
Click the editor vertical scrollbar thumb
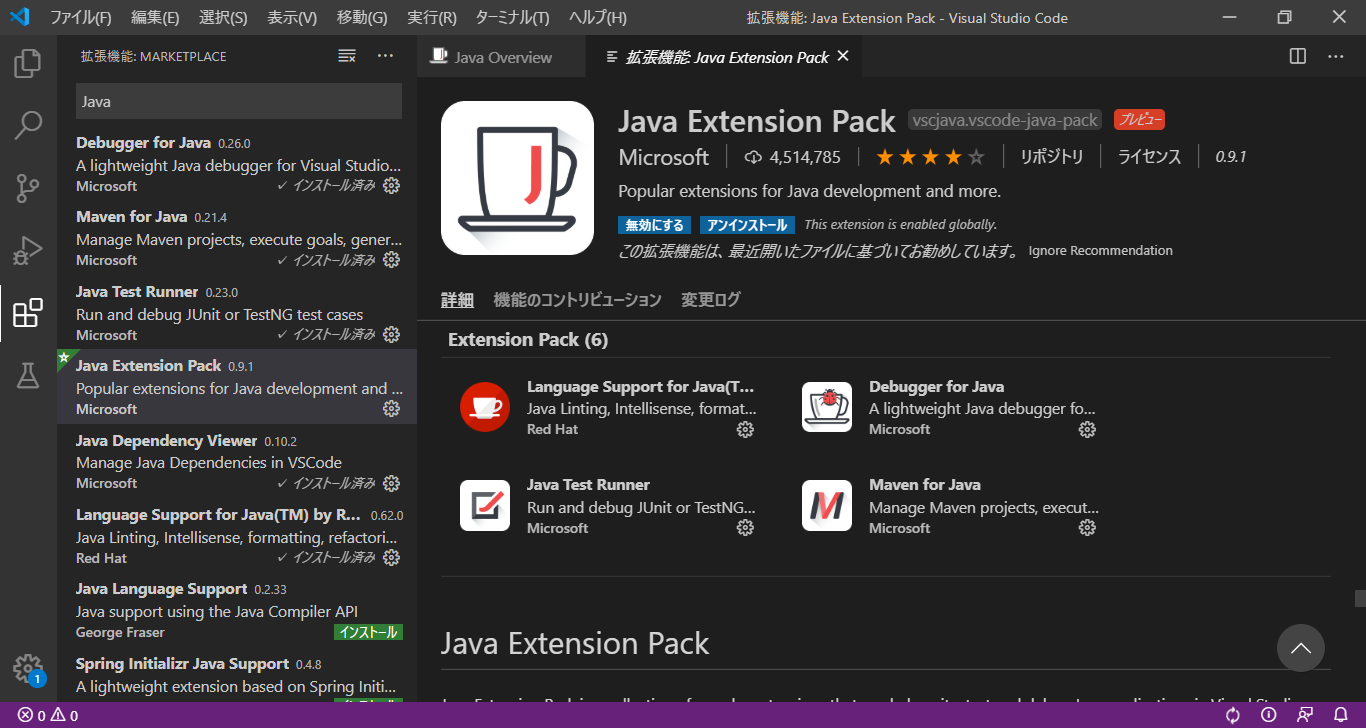pos(1360,598)
